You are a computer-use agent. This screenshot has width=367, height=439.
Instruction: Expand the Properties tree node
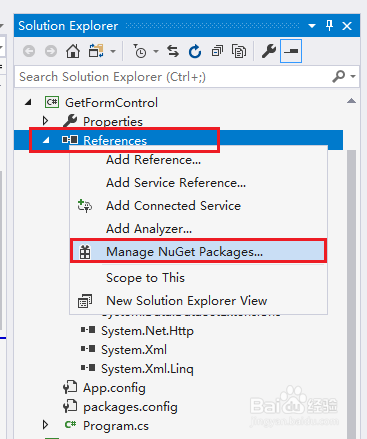tap(45, 121)
